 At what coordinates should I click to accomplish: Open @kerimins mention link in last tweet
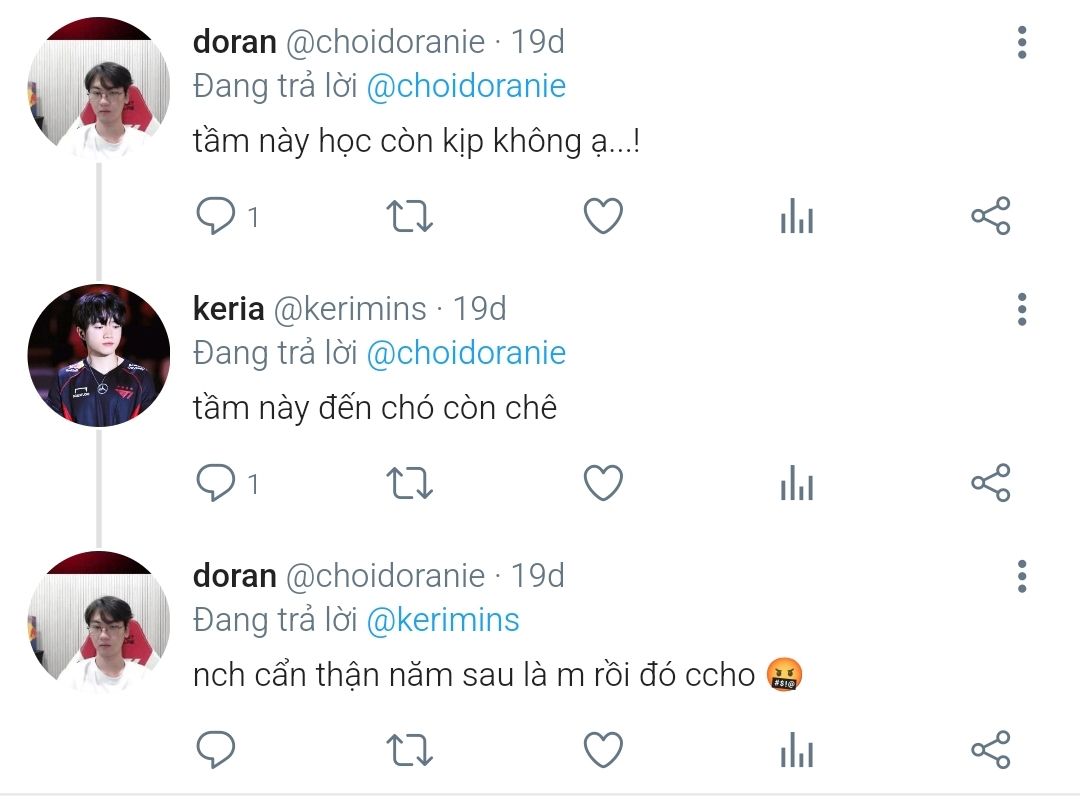pos(443,620)
